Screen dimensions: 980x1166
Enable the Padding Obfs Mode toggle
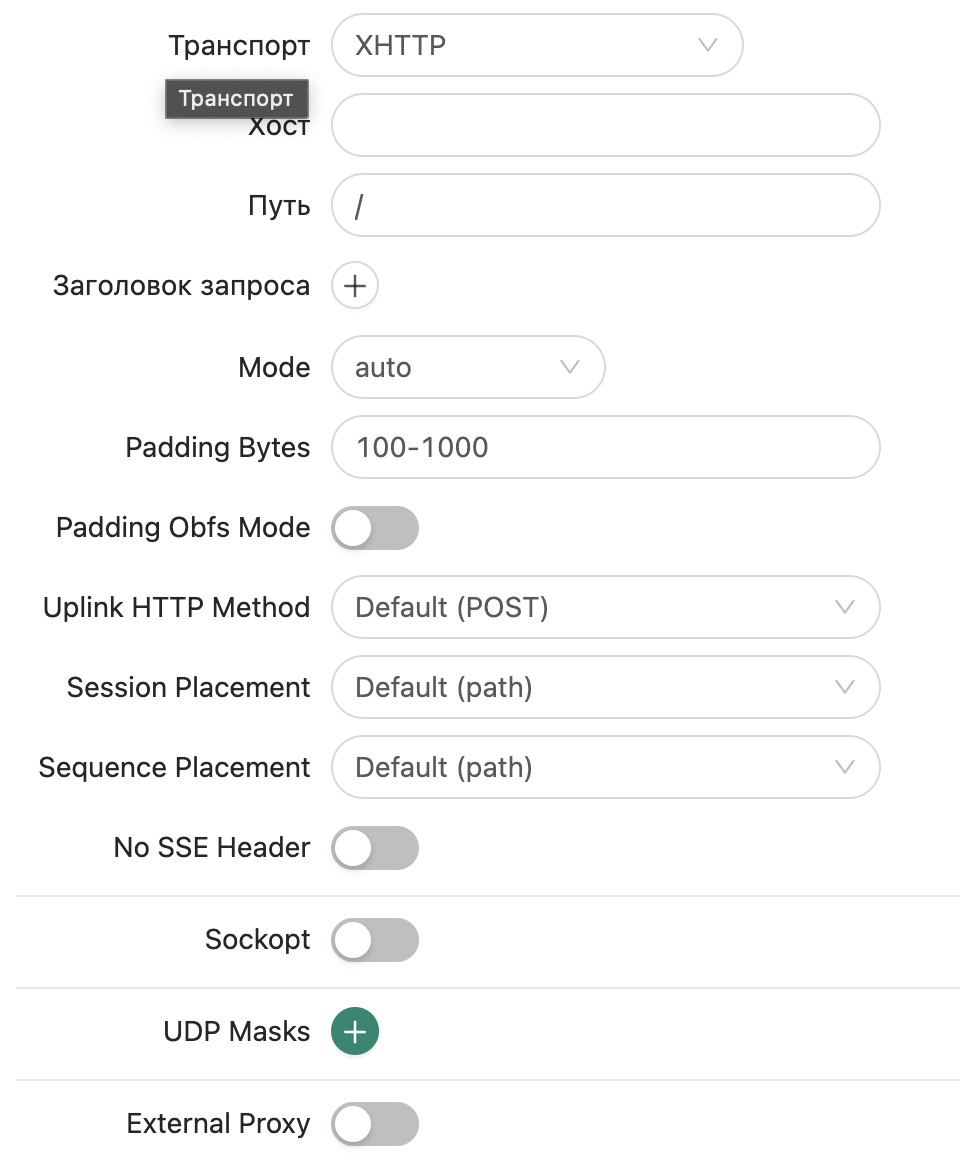[375, 528]
